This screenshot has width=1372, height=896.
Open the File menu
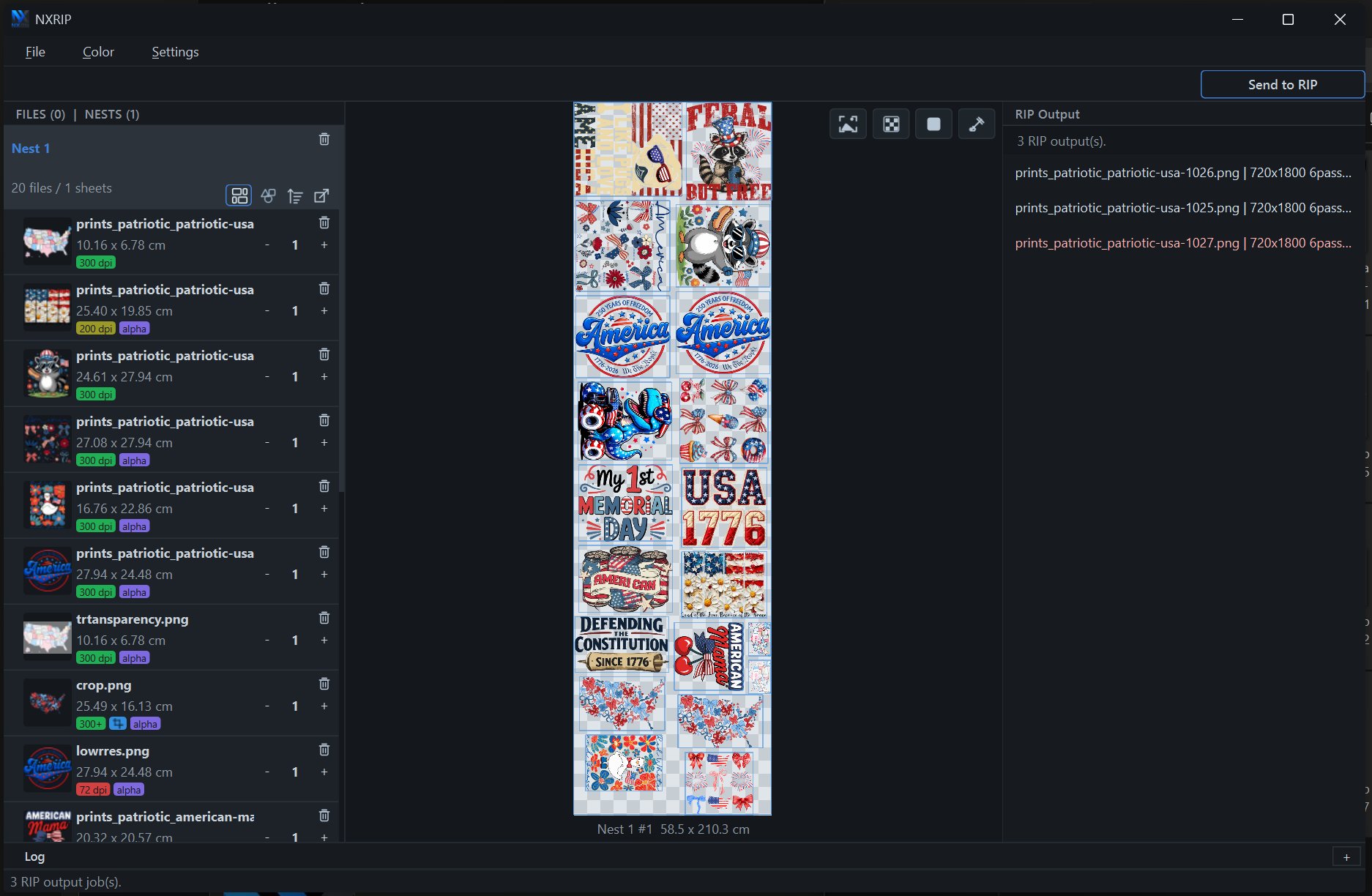pyautogui.click(x=35, y=52)
